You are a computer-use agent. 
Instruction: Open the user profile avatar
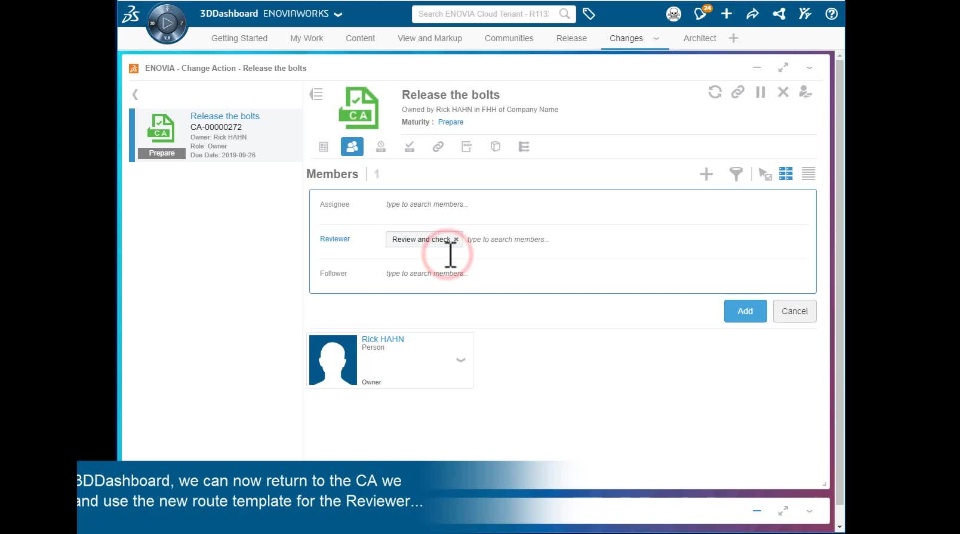coord(673,13)
